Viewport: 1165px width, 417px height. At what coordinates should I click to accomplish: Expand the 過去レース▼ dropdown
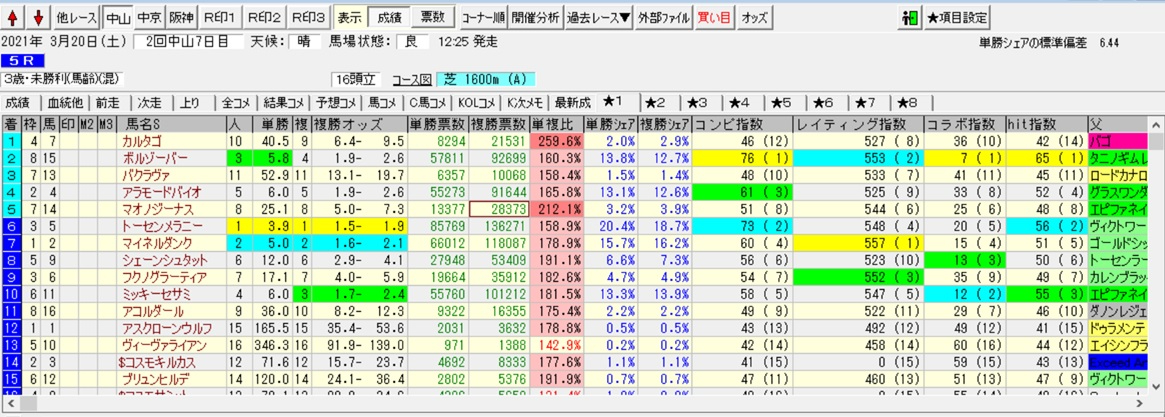598,17
